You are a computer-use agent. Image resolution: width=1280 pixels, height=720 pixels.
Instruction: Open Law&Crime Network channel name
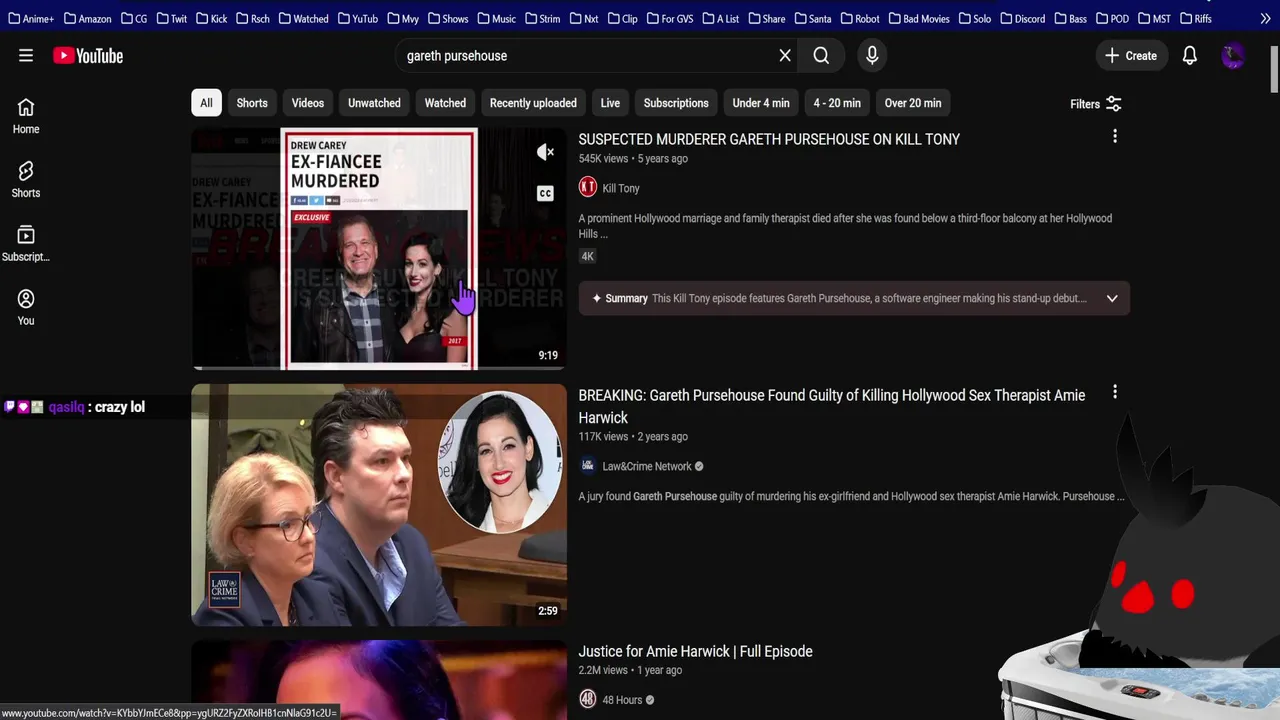click(647, 466)
